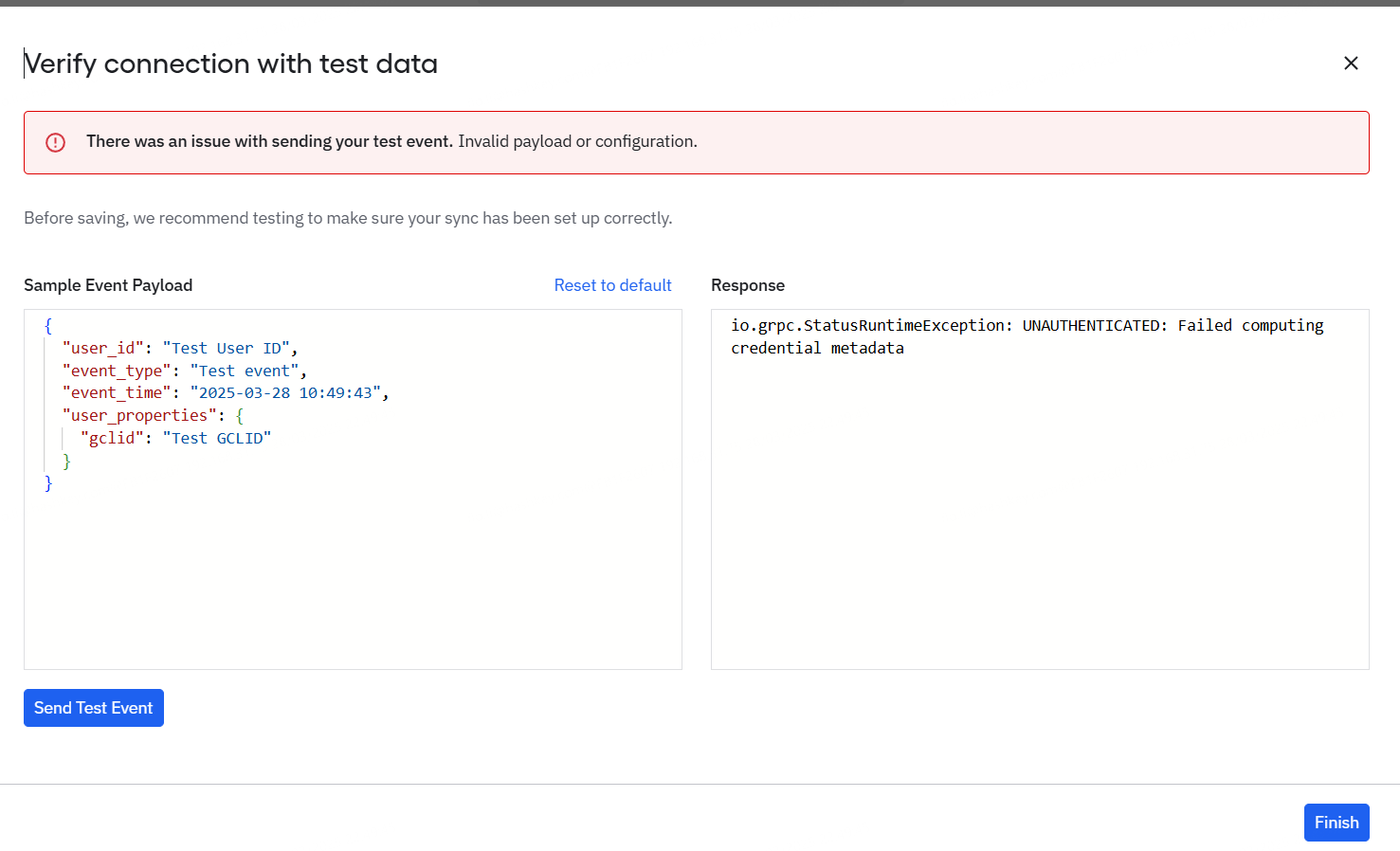The width and height of the screenshot is (1400, 851).
Task: Click the Reset to default link
Action: tap(612, 285)
